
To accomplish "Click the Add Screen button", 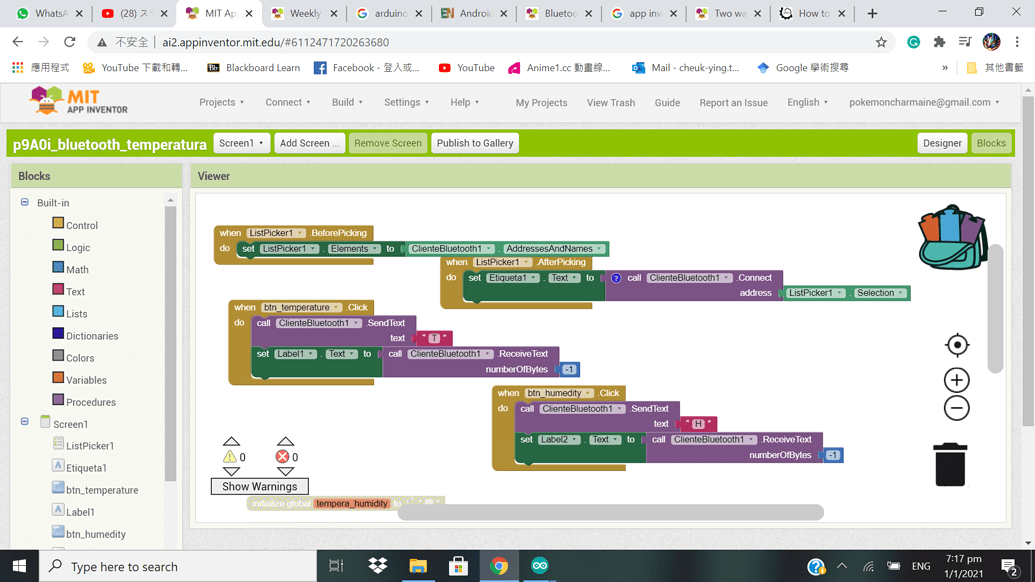I will [309, 142].
